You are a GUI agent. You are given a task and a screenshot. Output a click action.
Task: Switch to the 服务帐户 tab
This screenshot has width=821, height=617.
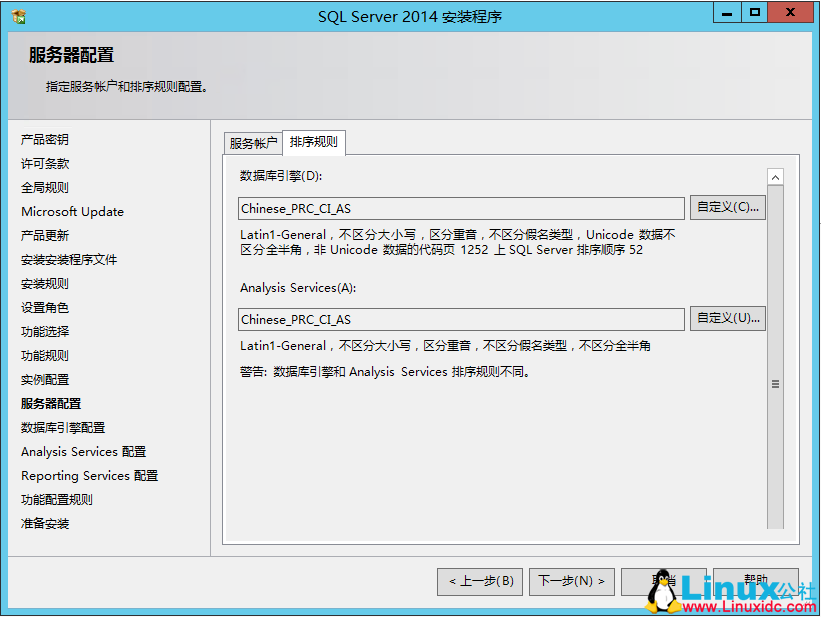tap(253, 143)
